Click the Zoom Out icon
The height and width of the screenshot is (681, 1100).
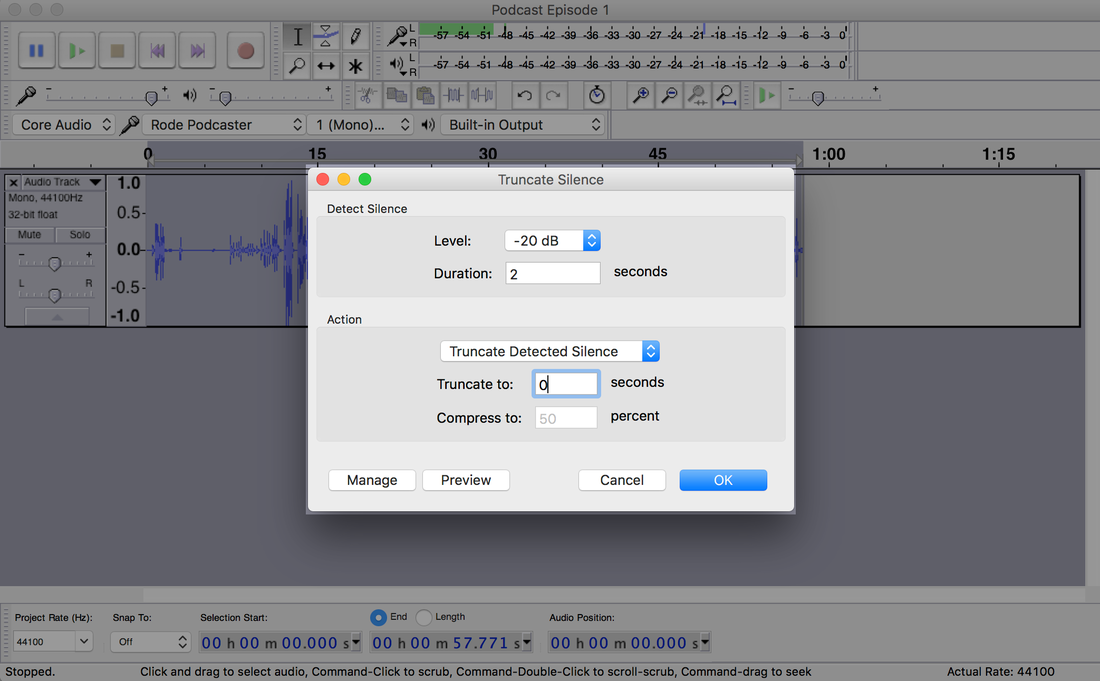(x=669, y=95)
